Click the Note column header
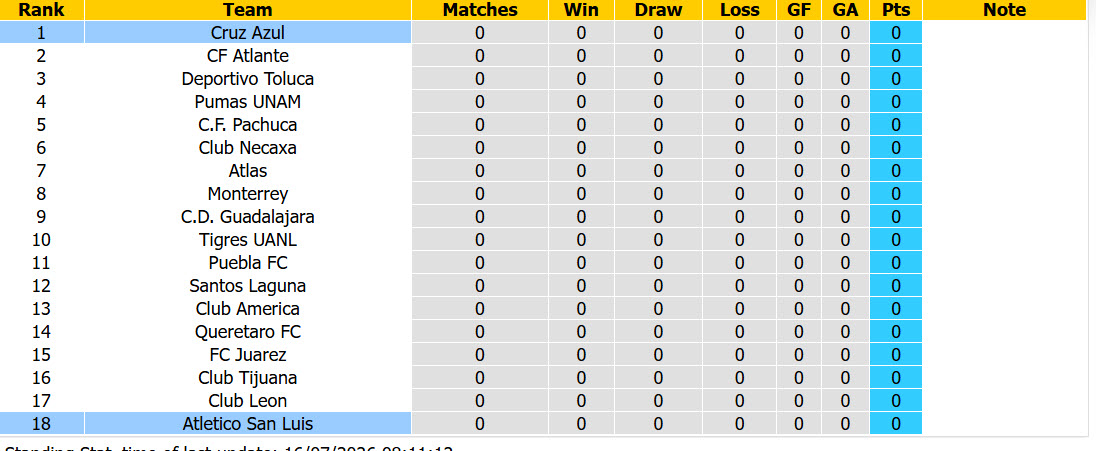Image resolution: width=1101 pixels, height=451 pixels. pos(1004,10)
